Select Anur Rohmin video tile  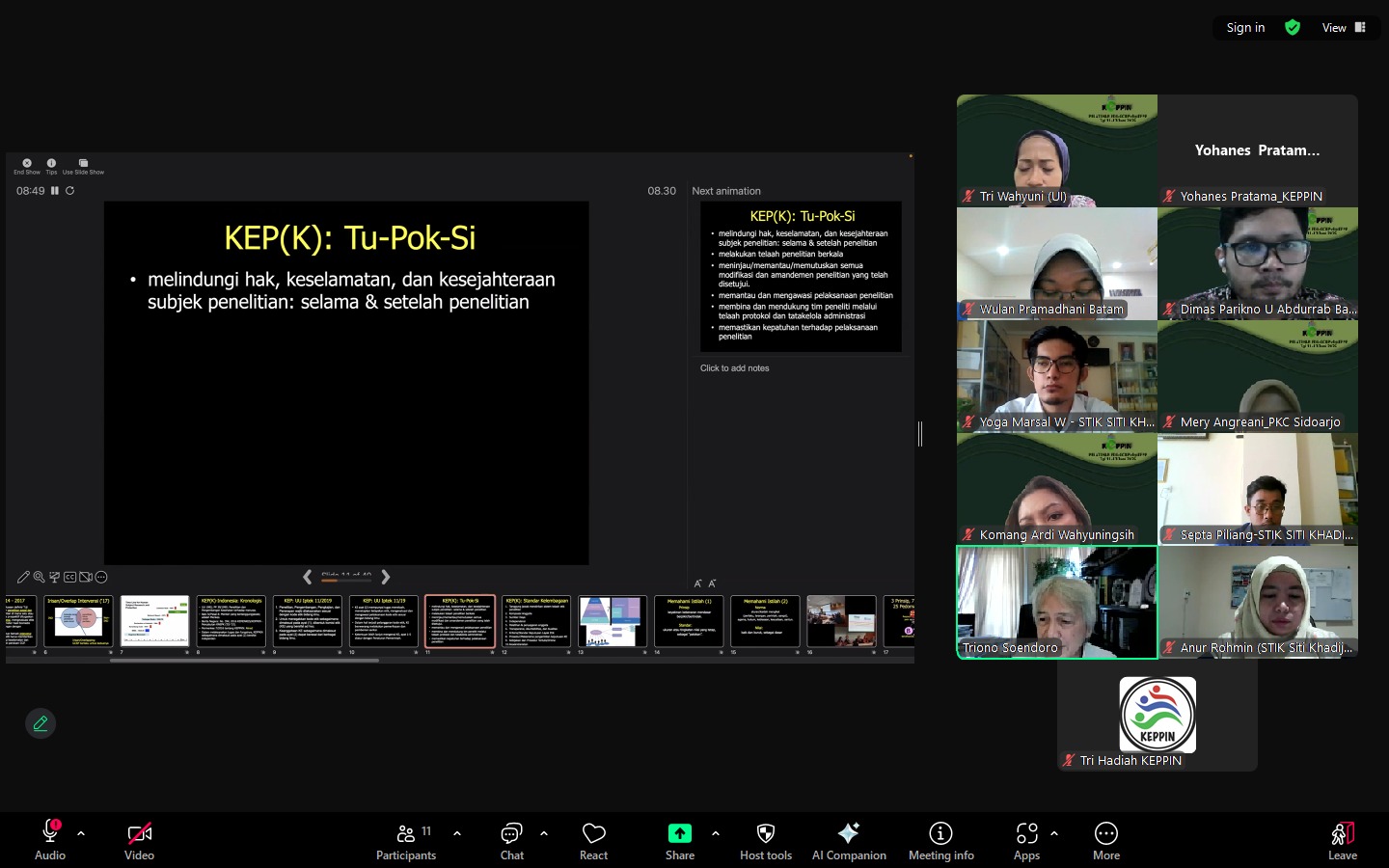(1258, 602)
